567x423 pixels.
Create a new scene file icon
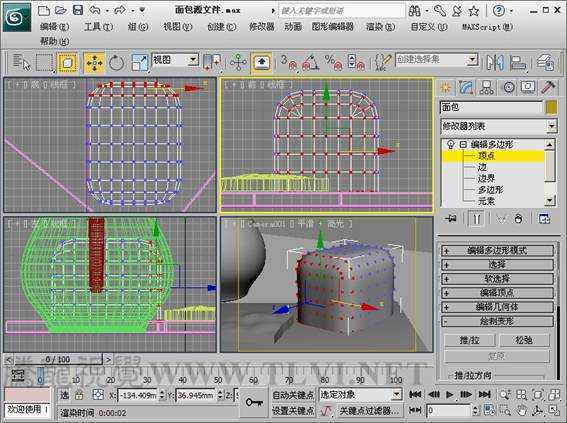[x=44, y=10]
